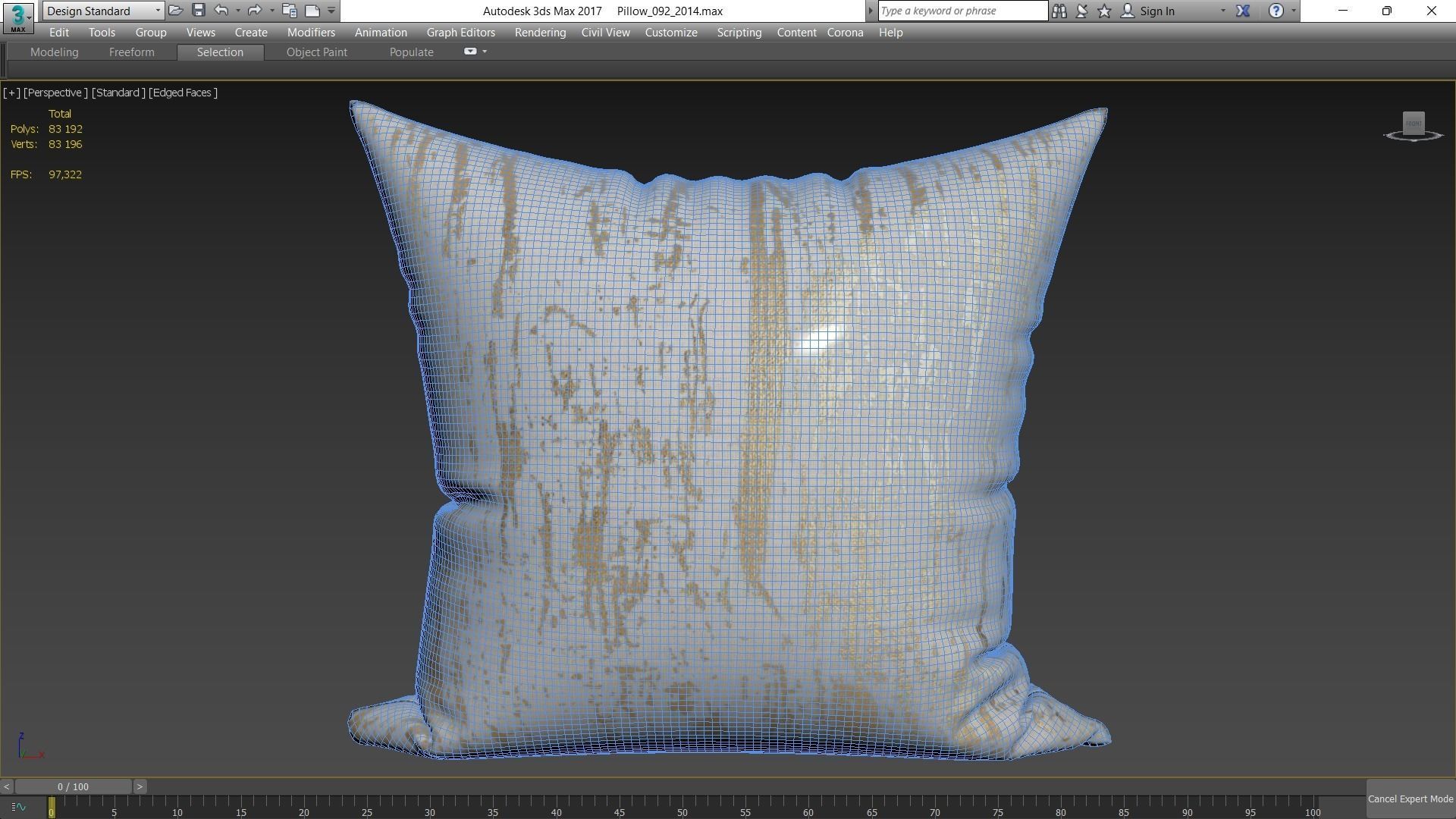Expand the Redo history dropdown arrow
1456x819 pixels.
tap(272, 11)
